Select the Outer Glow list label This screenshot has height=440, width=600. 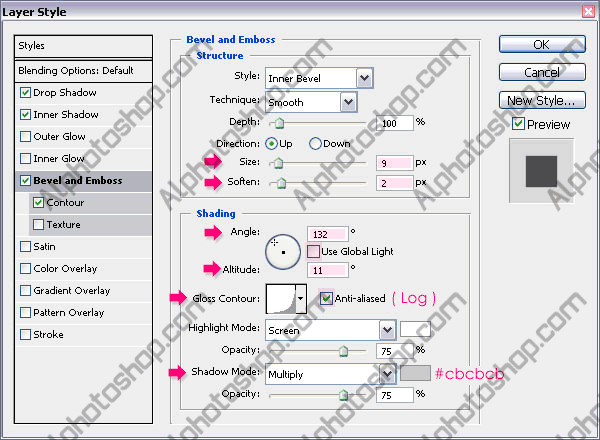pos(60,137)
